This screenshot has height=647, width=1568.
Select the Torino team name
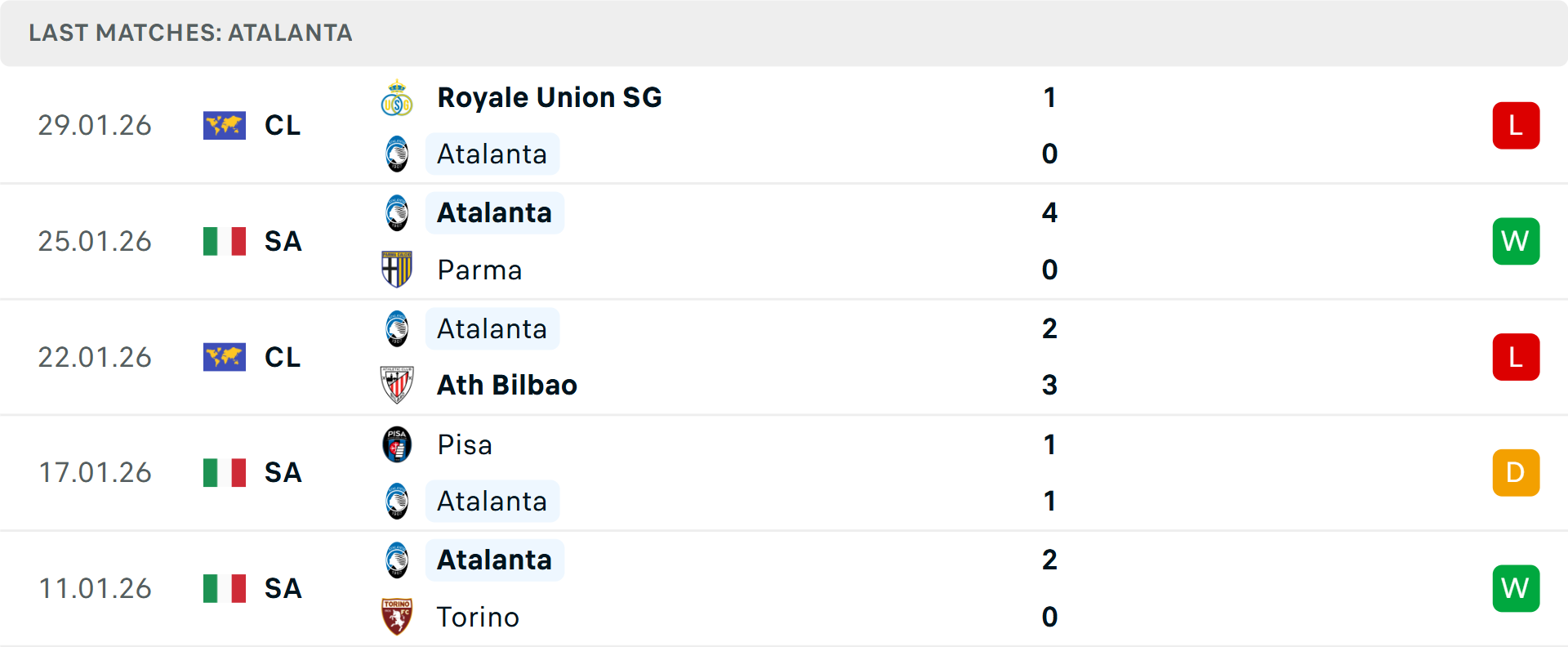pos(478,617)
